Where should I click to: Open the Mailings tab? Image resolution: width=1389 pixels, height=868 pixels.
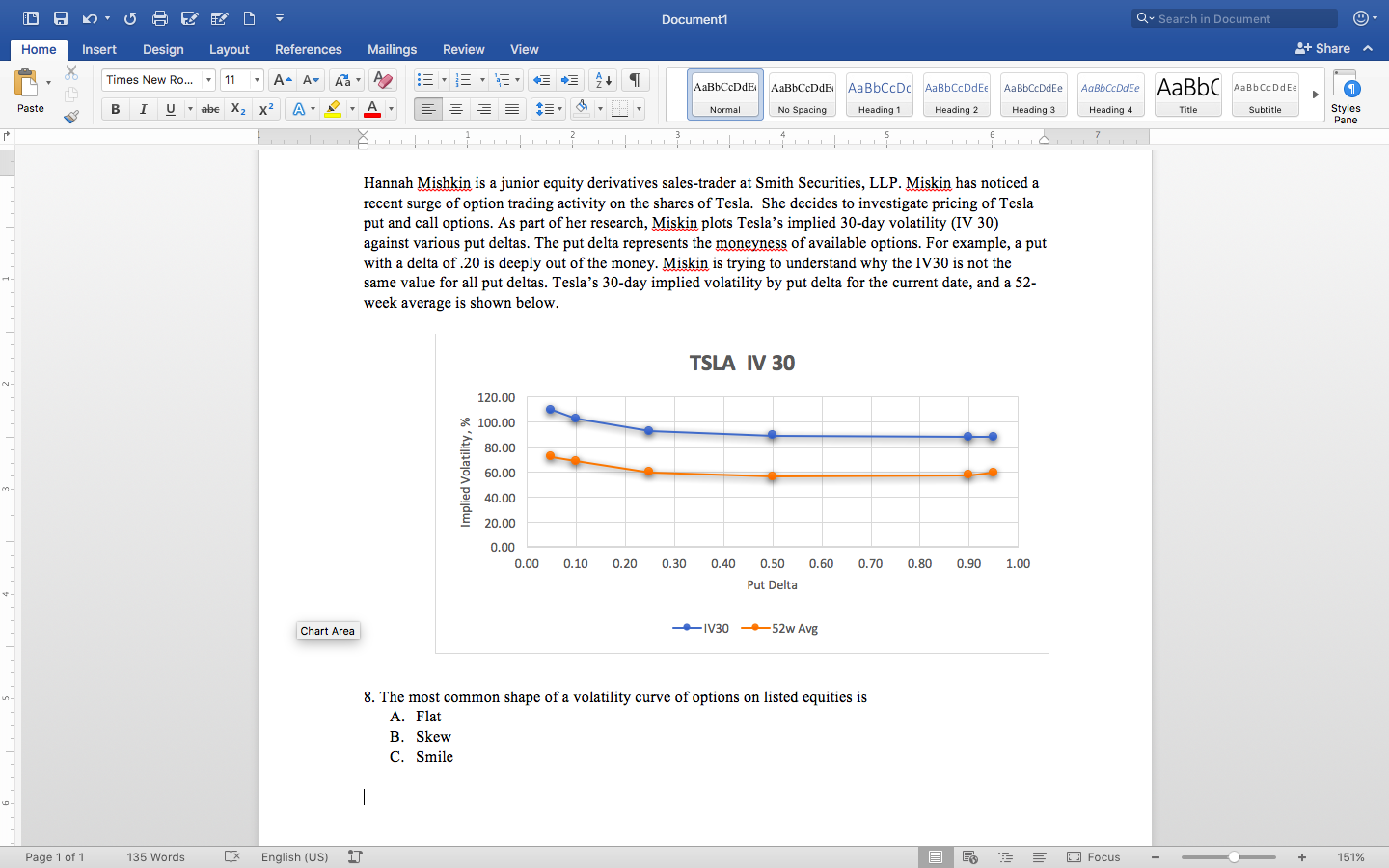click(393, 49)
